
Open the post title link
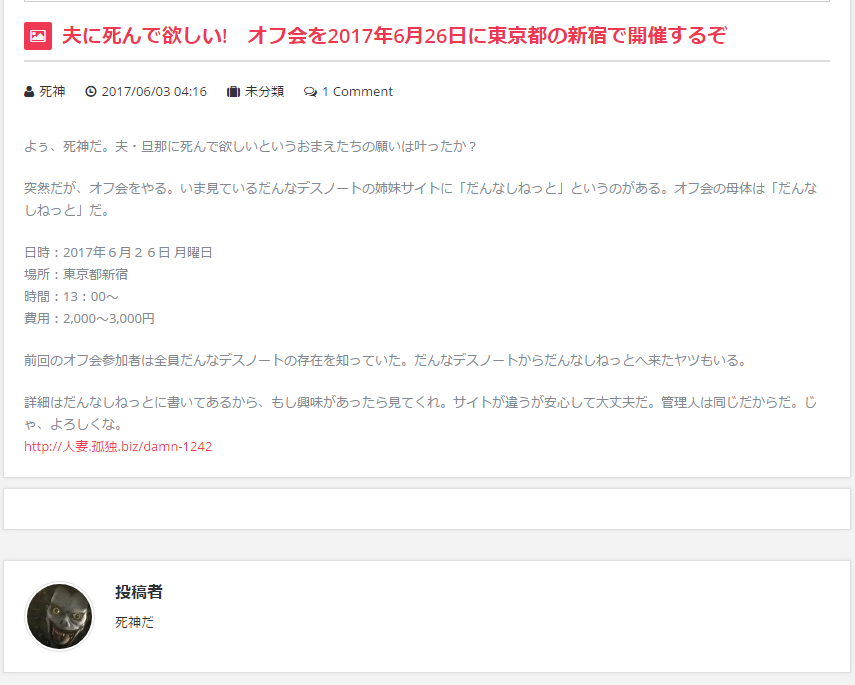(x=394, y=36)
